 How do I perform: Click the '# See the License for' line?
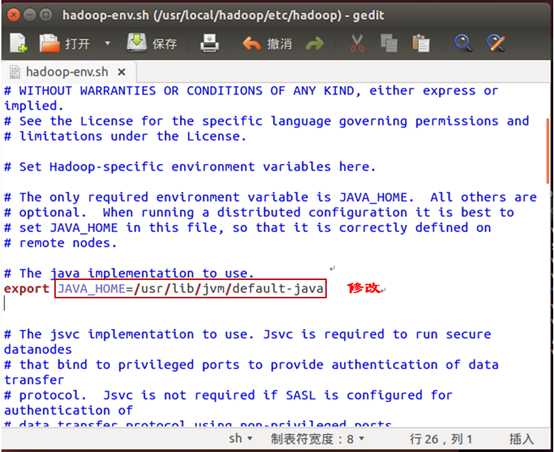click(266, 121)
